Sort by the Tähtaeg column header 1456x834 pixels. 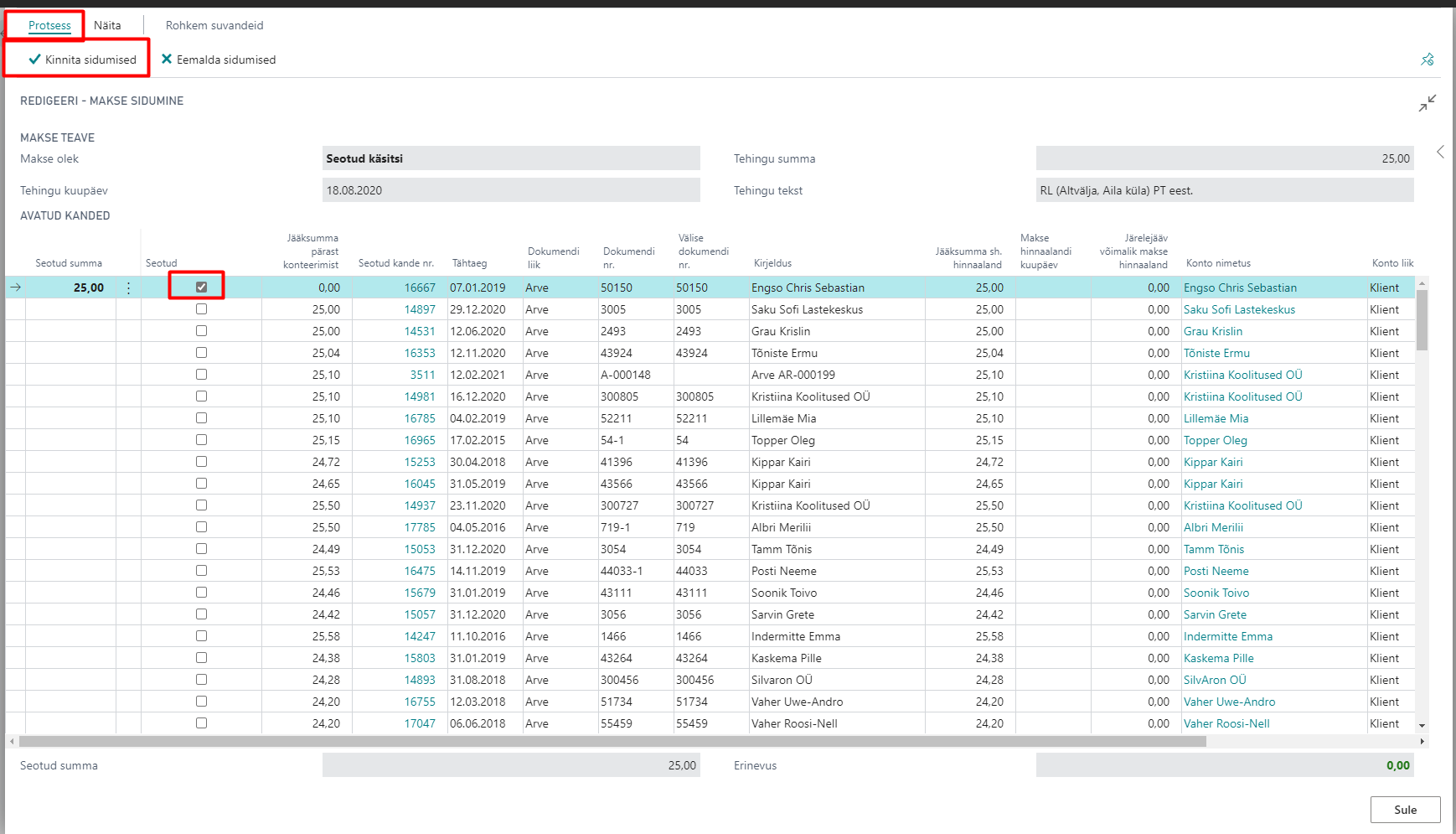click(x=469, y=263)
